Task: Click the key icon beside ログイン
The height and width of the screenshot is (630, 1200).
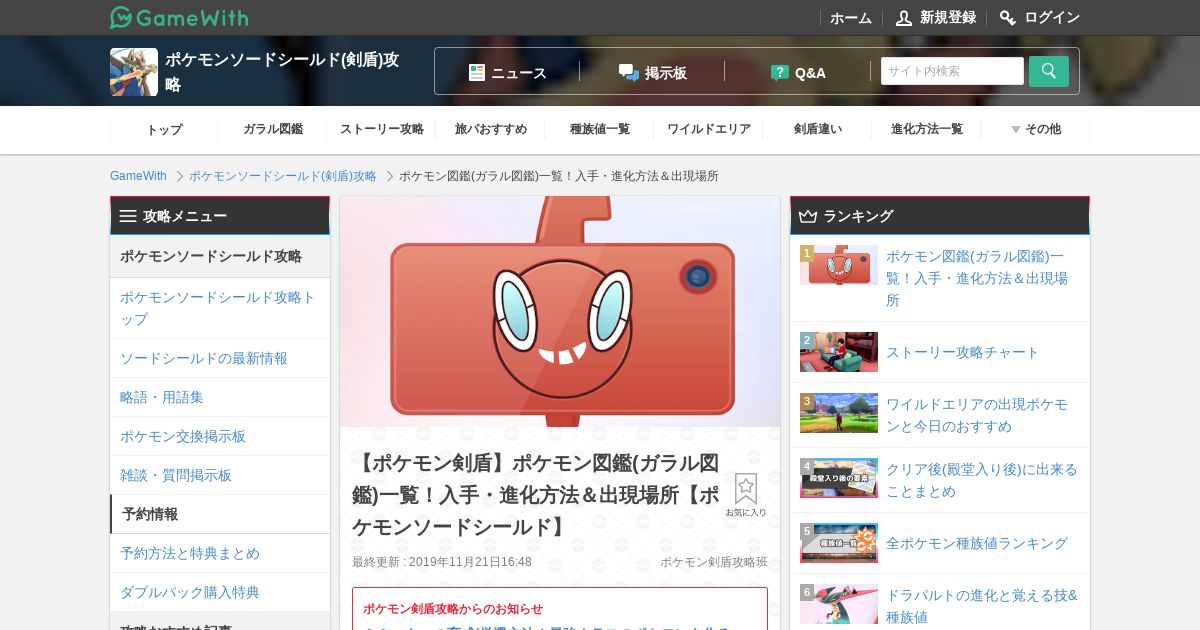Action: 1008,18
